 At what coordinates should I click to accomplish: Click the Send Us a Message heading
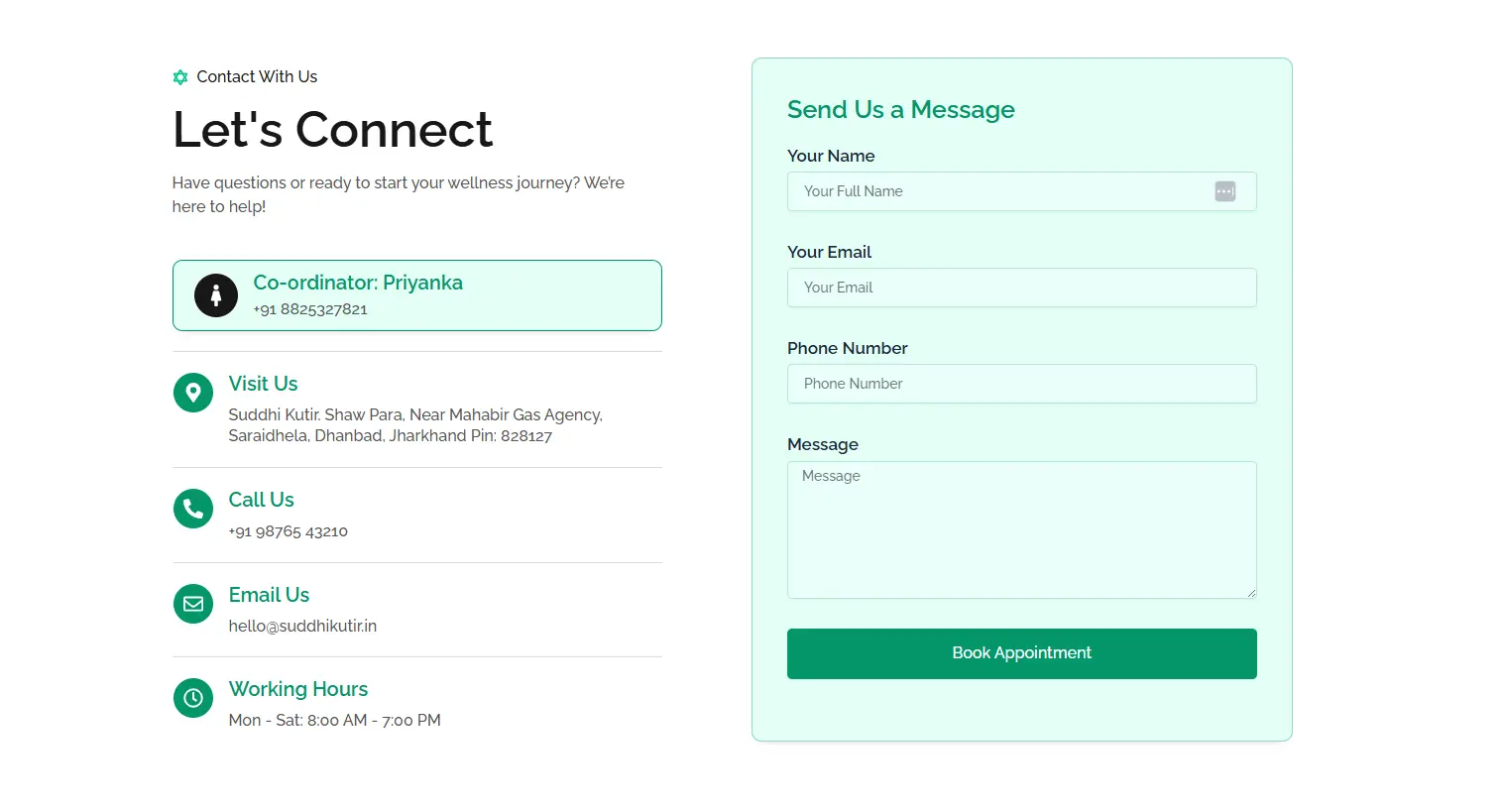click(900, 110)
